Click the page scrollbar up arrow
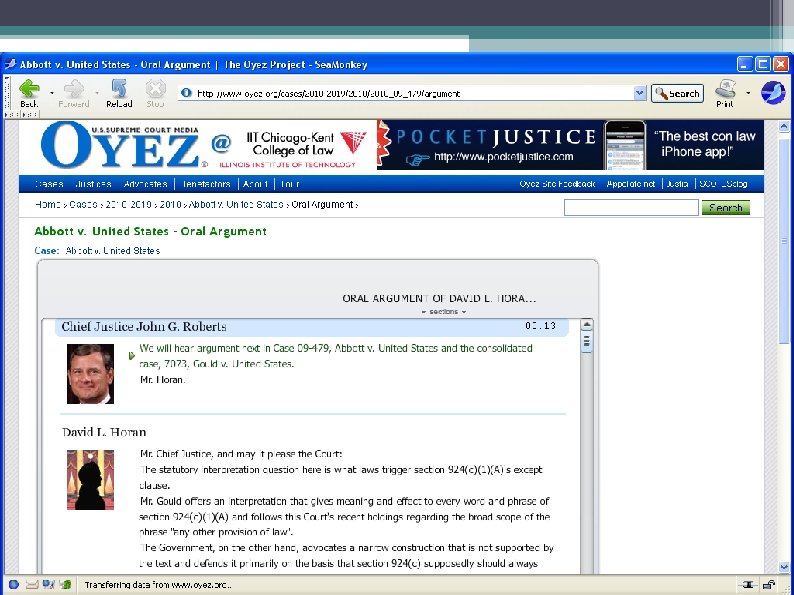The image size is (794, 595). click(784, 126)
